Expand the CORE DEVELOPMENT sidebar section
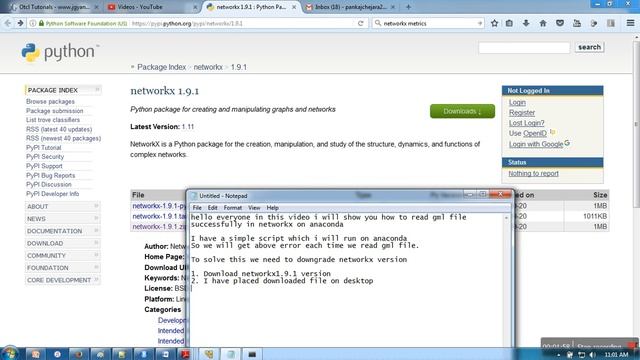640x360 pixels. coord(63,280)
